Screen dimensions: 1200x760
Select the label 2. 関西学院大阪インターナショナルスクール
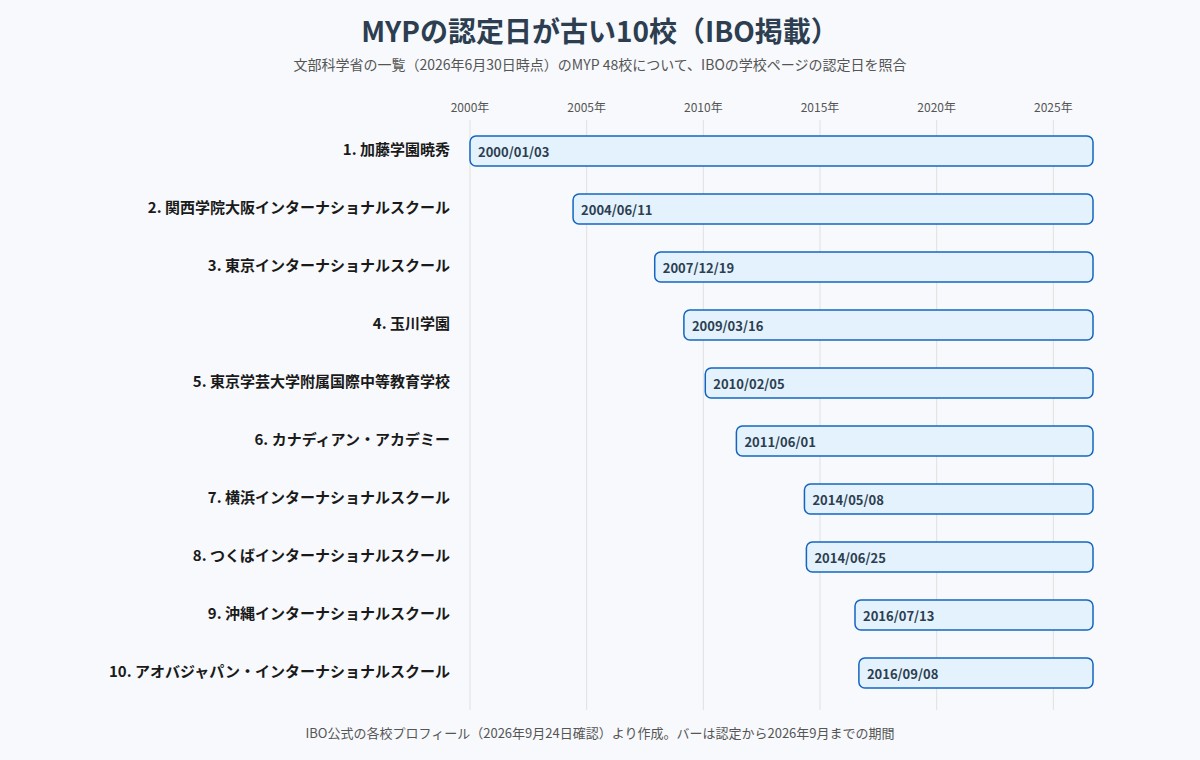(x=299, y=208)
